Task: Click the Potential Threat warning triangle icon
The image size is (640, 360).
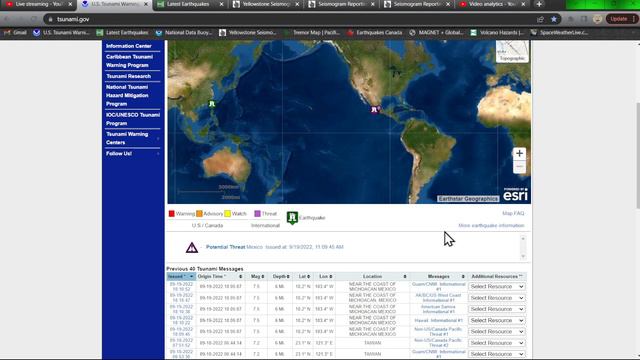Action: [192, 247]
